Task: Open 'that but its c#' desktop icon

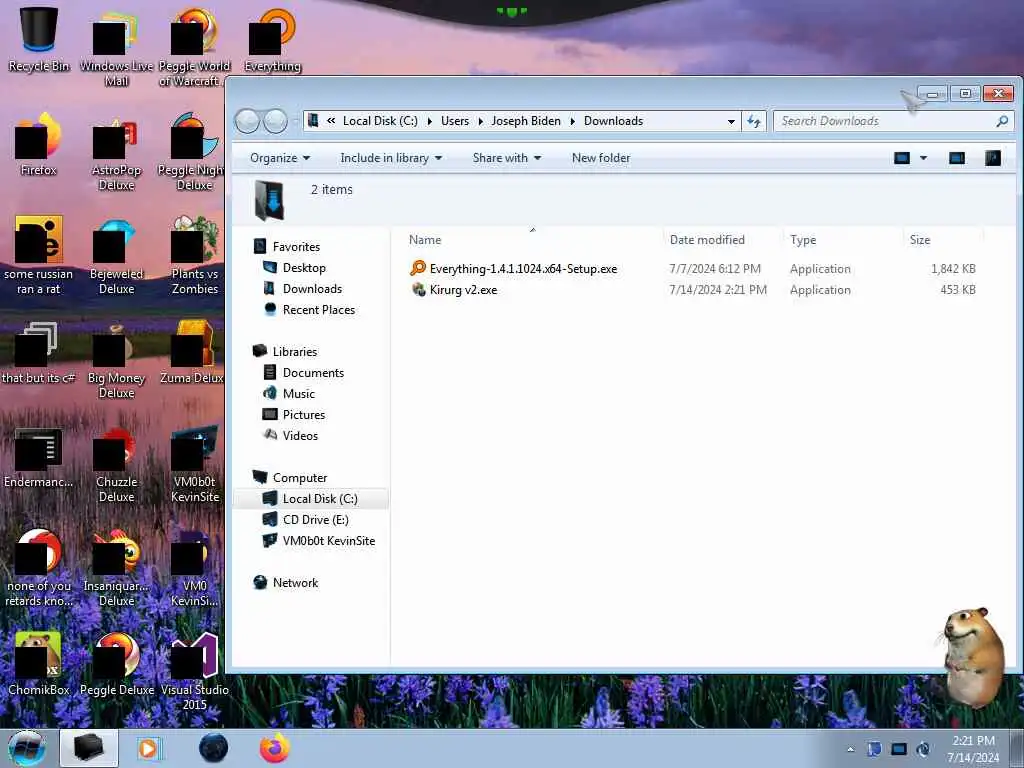Action: [x=39, y=353]
